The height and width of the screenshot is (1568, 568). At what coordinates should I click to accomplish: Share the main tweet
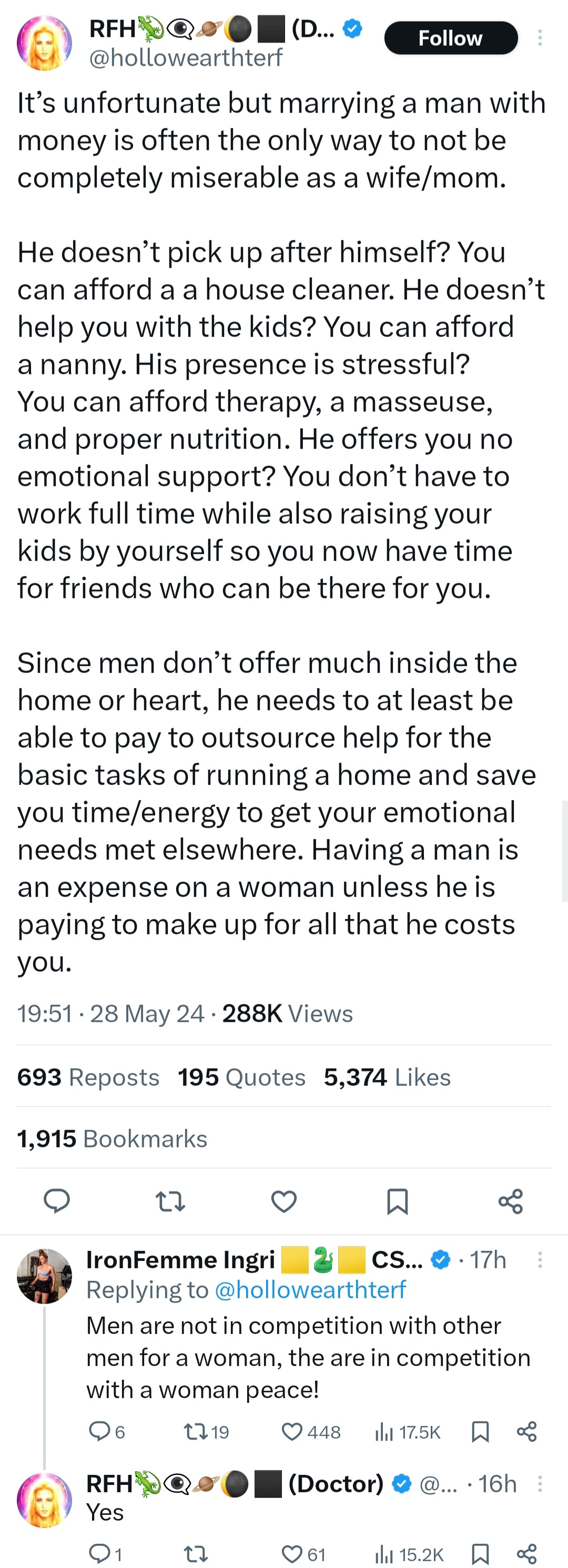[x=510, y=1201]
